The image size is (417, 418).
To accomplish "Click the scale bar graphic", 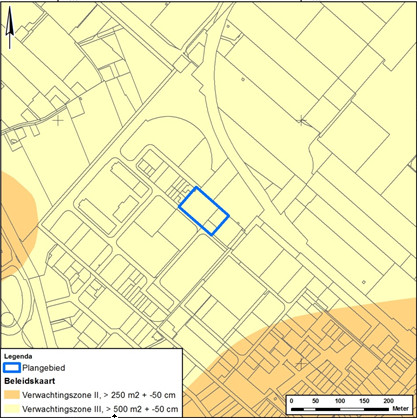I will (340, 409).
